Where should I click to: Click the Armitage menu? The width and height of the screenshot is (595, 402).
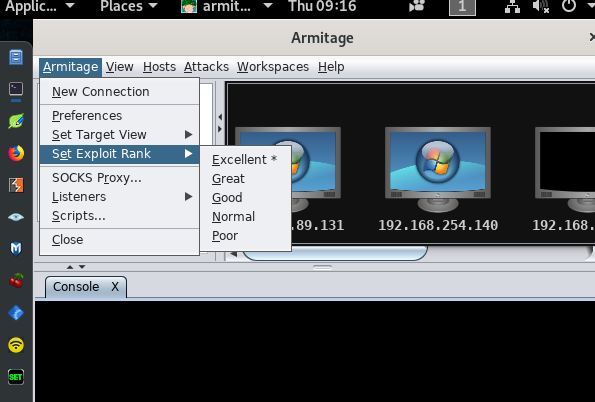coord(71,67)
